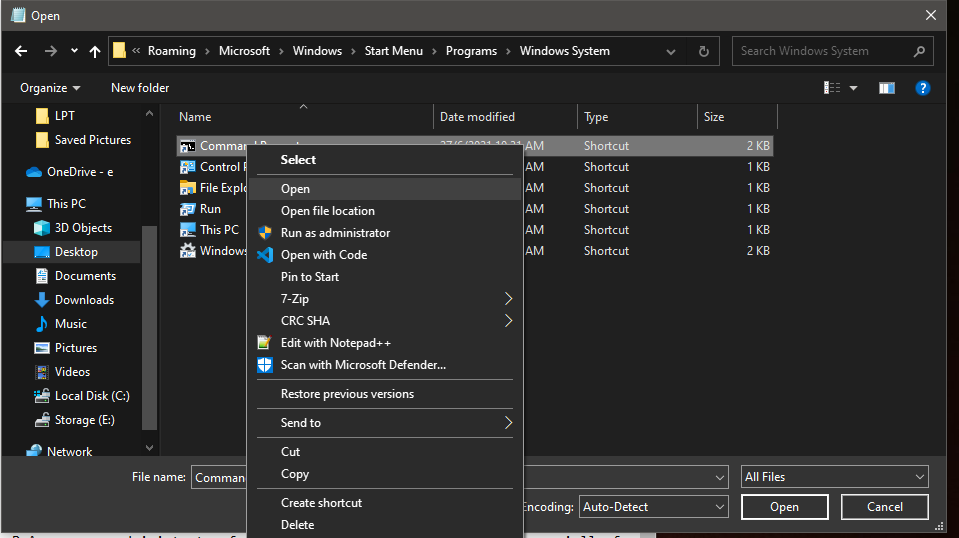Image resolution: width=959 pixels, height=538 pixels.
Task: Go up one folder level
Action: click(x=95, y=51)
